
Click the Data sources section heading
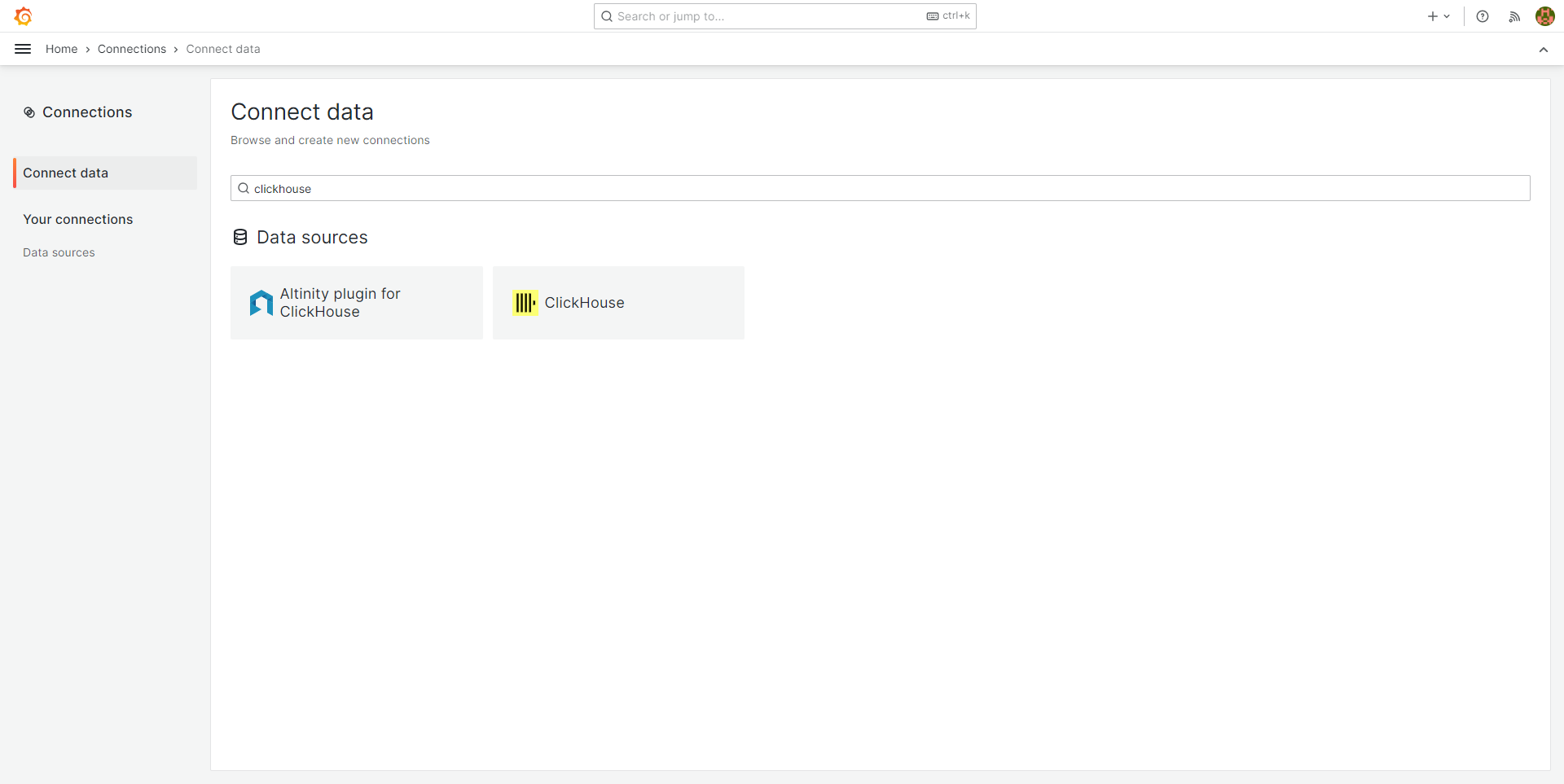(312, 237)
